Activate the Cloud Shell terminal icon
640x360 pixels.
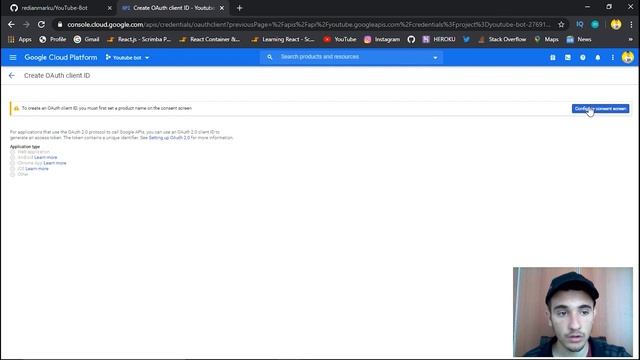coord(568,58)
